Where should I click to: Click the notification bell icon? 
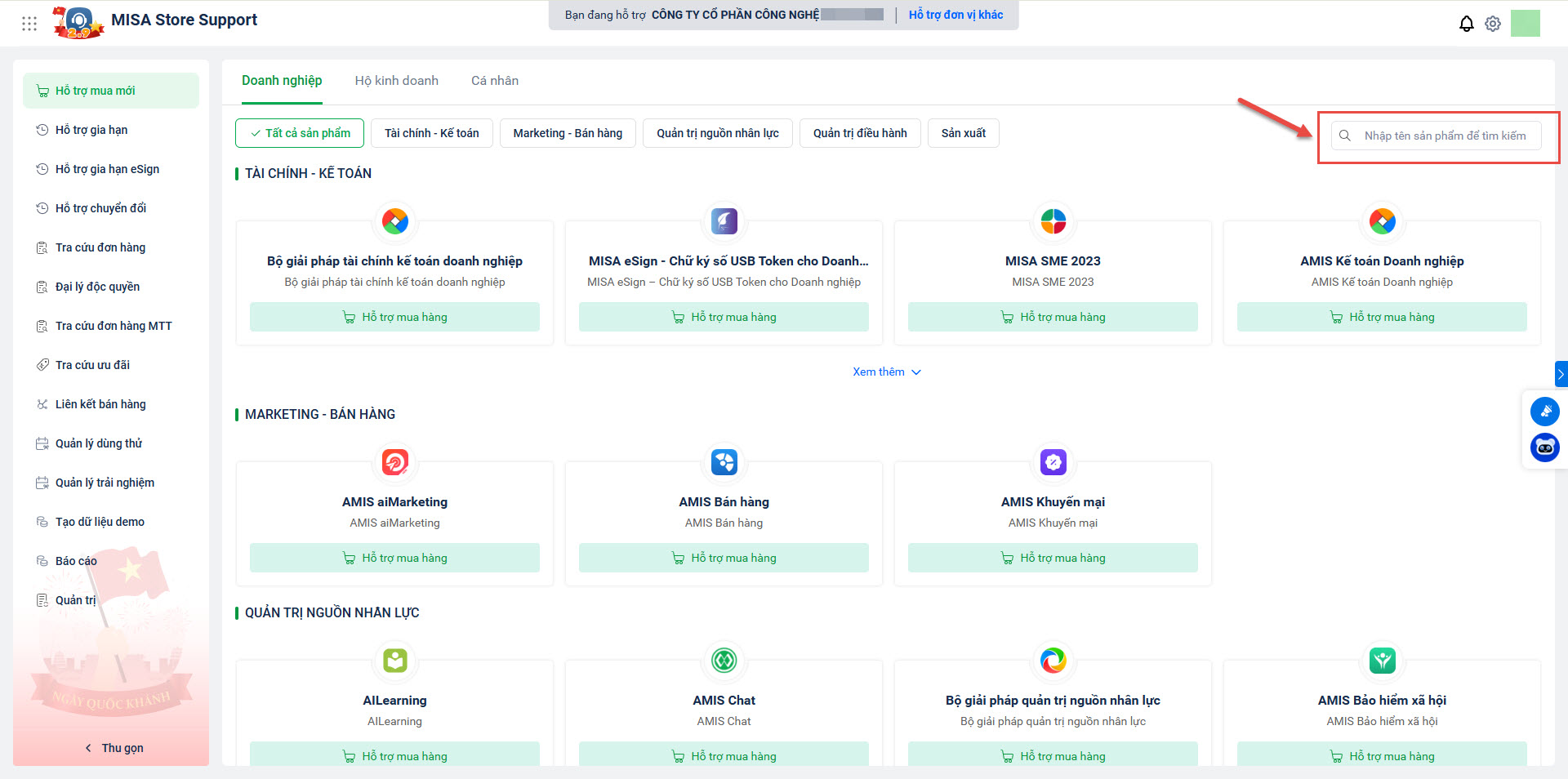click(x=1466, y=24)
